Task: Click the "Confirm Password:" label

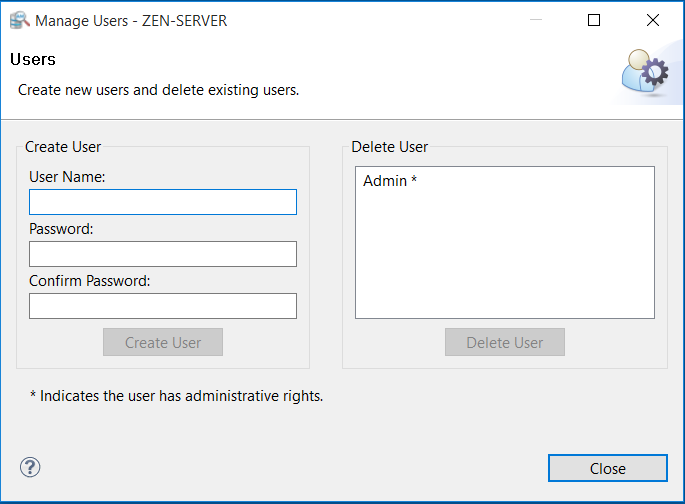Action: coord(90,281)
